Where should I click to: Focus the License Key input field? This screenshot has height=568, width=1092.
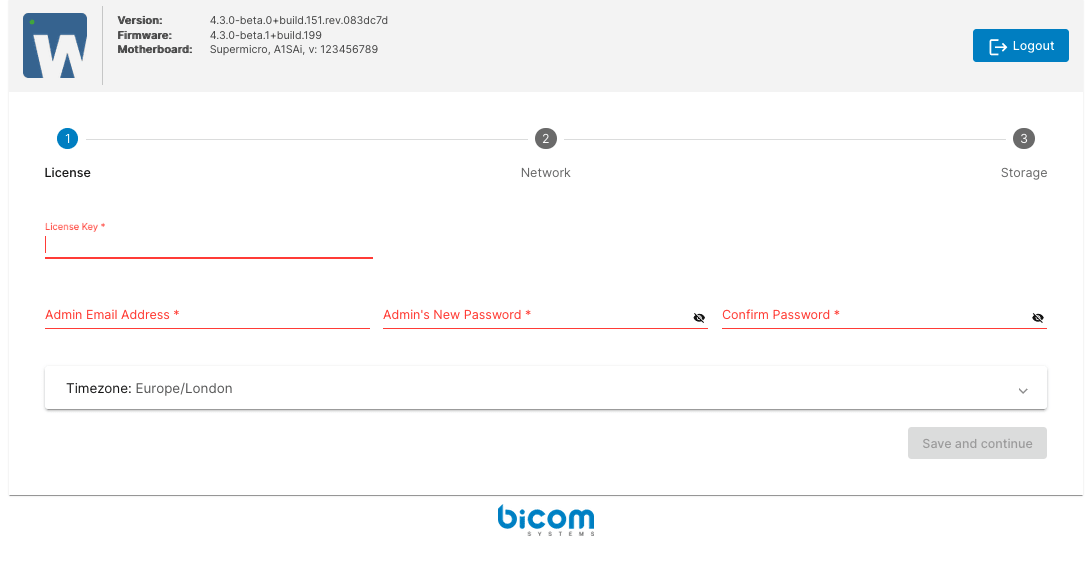[209, 245]
